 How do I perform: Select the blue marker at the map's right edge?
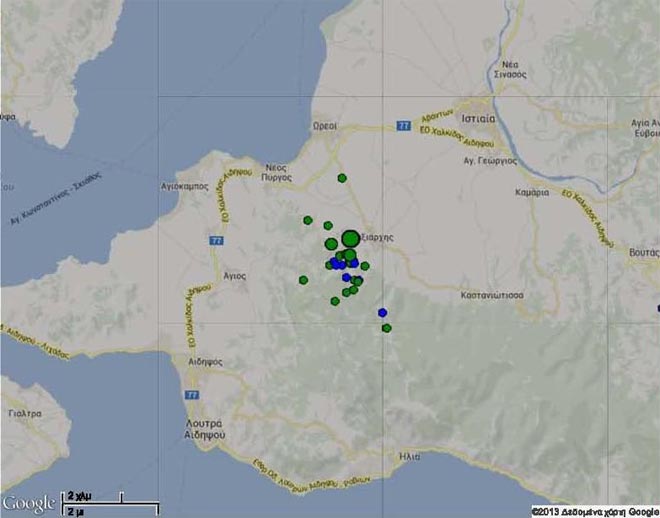point(657,308)
